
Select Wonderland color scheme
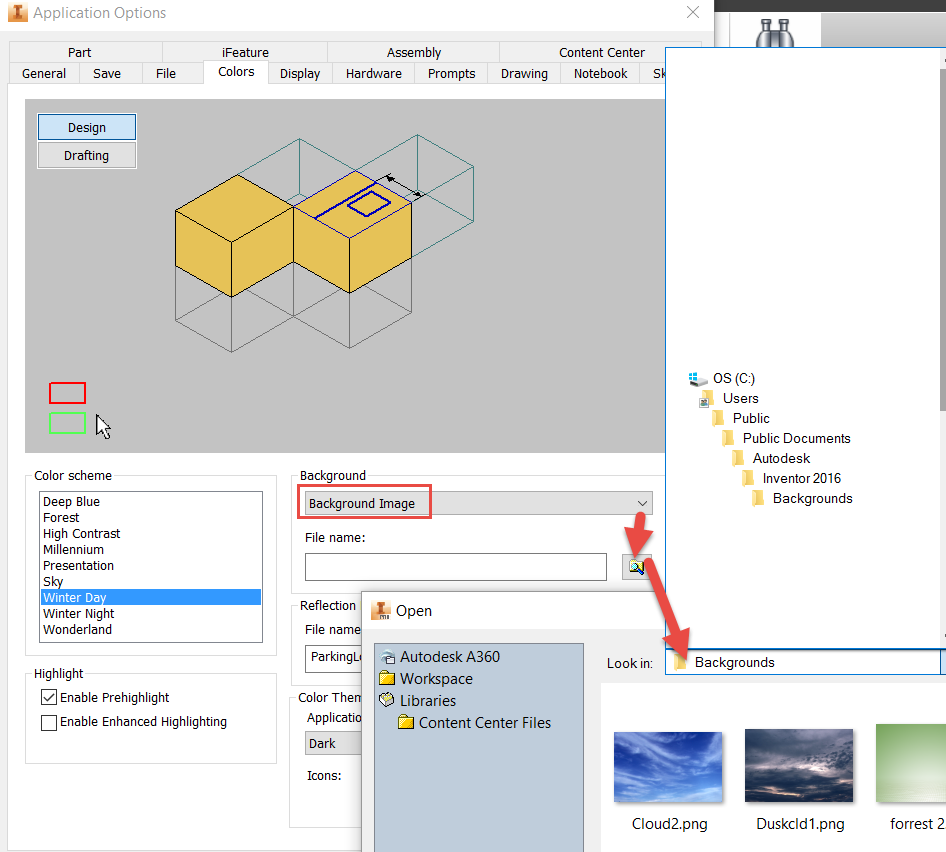click(151, 629)
